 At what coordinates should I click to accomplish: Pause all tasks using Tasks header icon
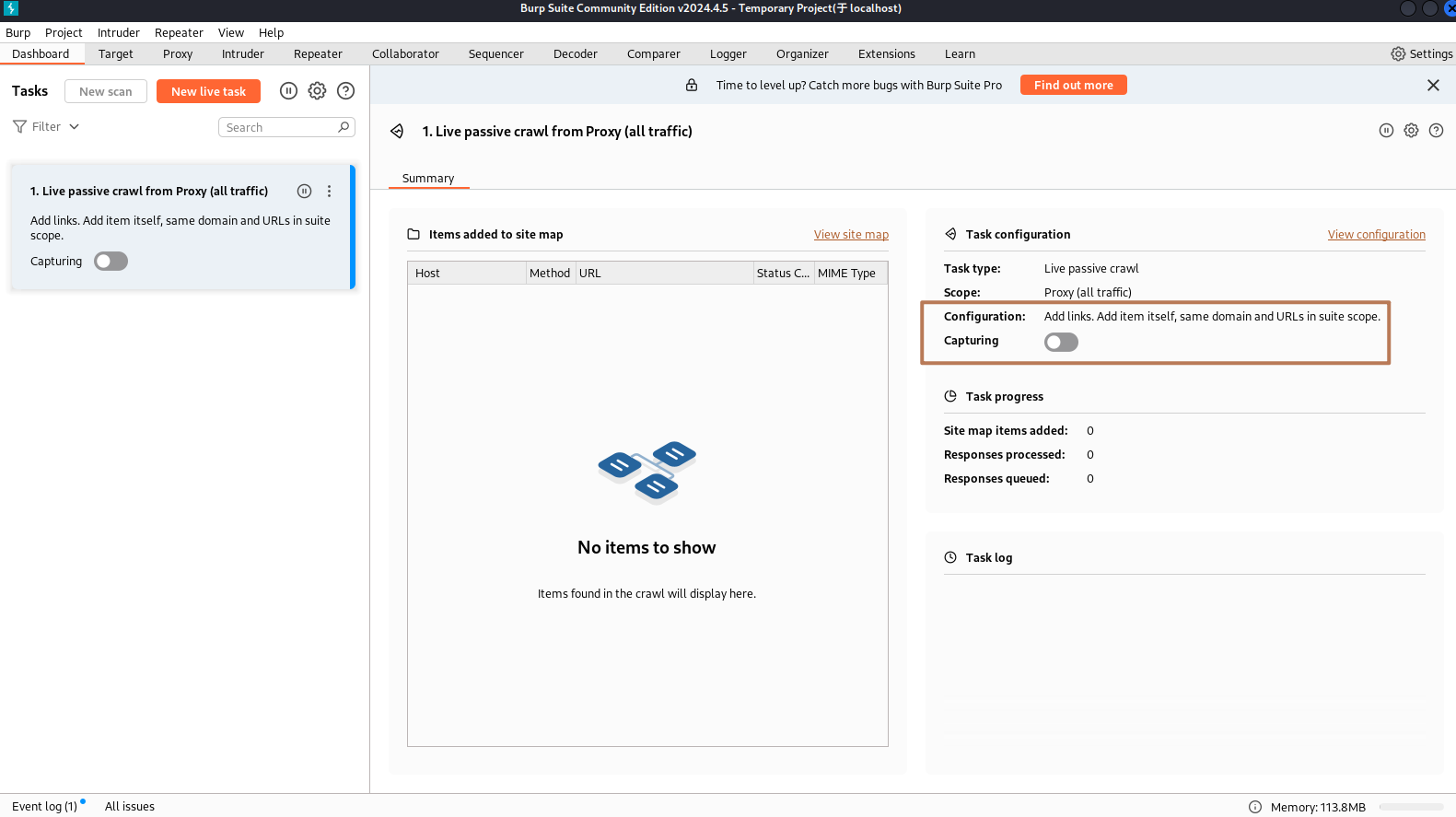coord(288,91)
